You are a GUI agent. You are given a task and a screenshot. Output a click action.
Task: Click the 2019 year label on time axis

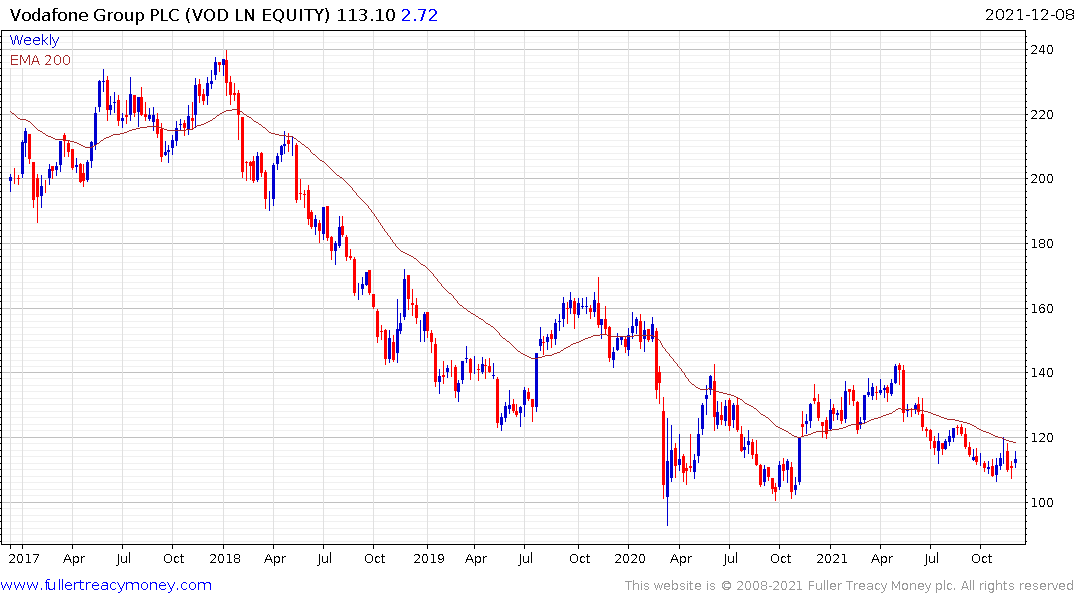click(429, 558)
